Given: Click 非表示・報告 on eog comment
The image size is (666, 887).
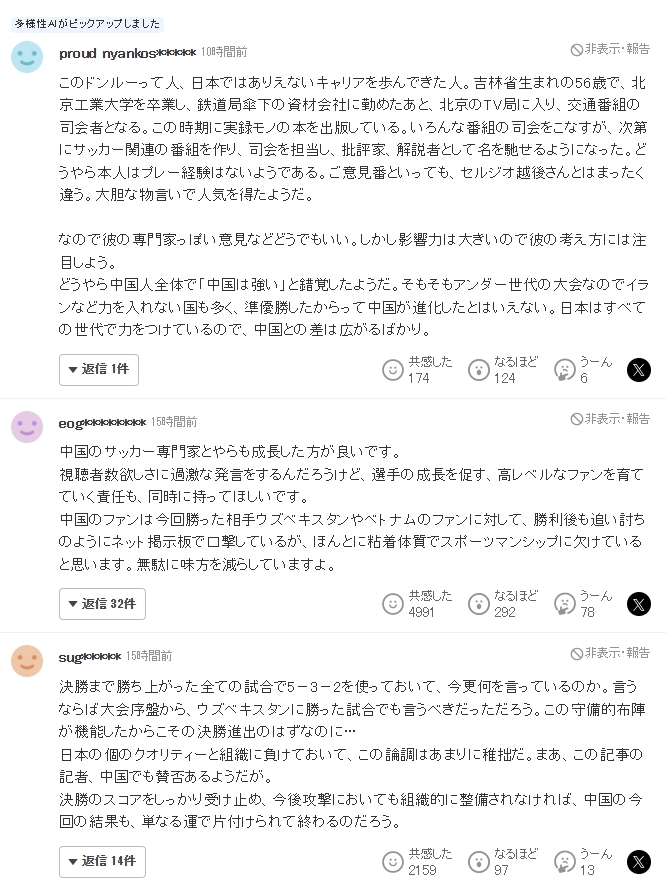Looking at the screenshot, I should pyautogui.click(x=610, y=418).
